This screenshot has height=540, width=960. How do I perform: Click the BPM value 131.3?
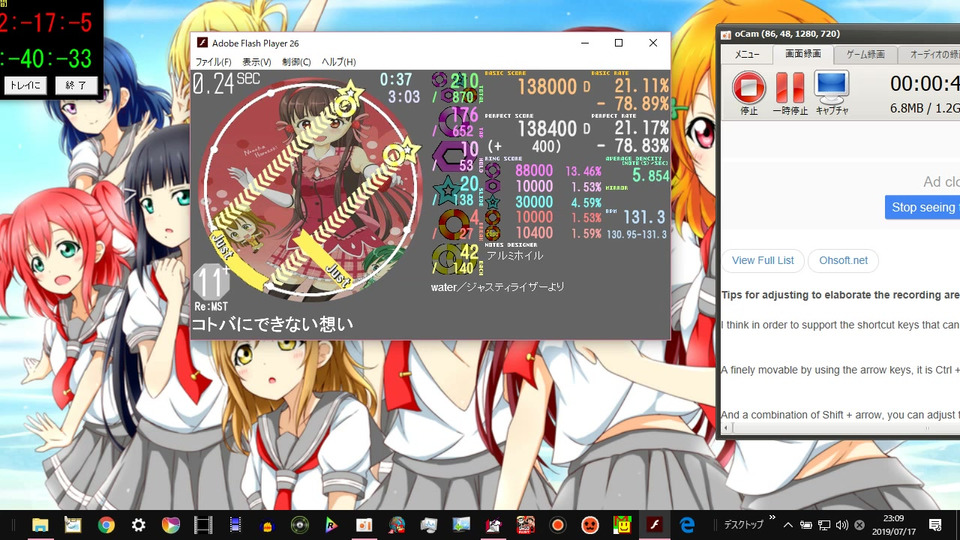click(643, 217)
